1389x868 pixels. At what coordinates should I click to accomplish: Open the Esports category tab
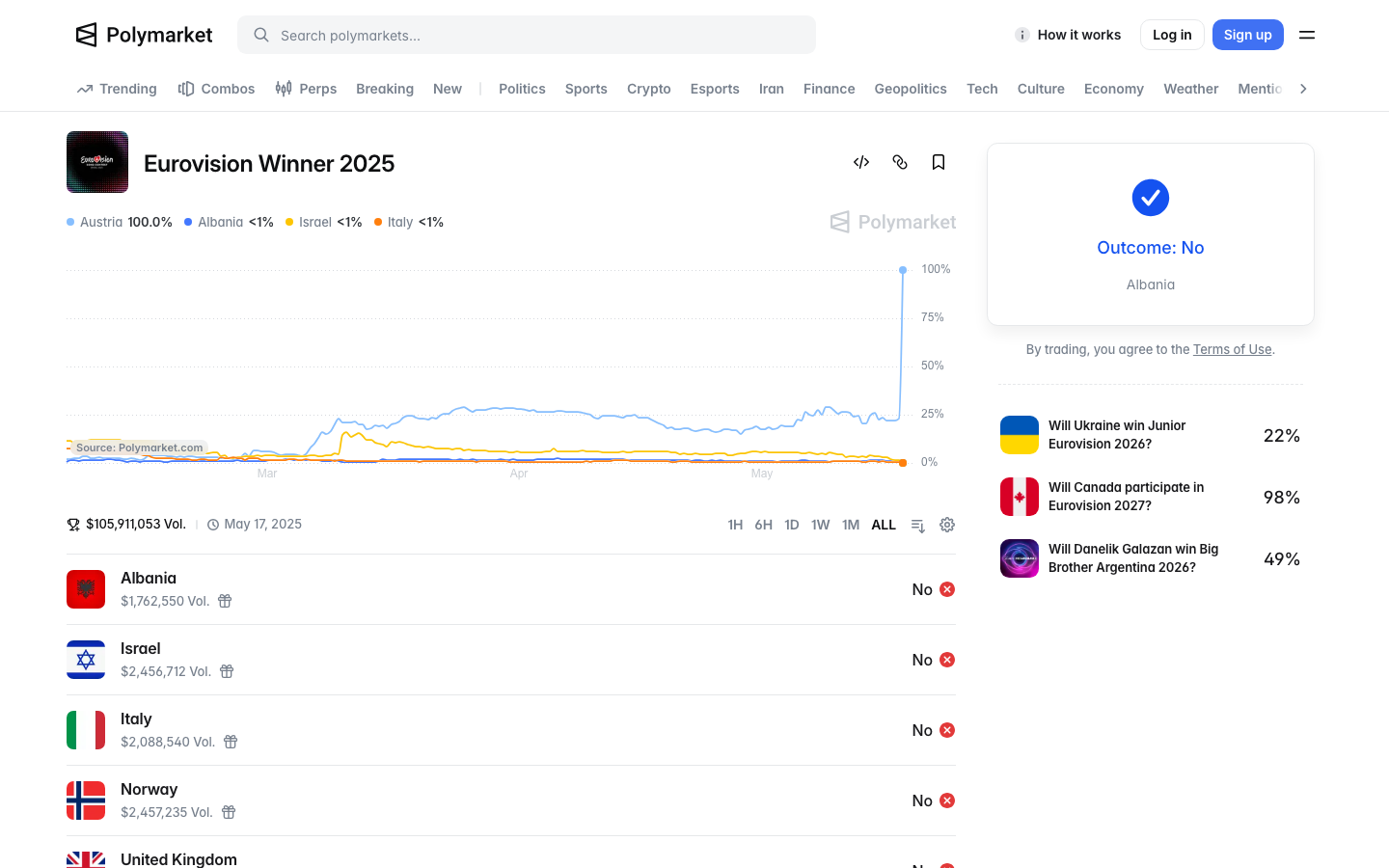[715, 89]
